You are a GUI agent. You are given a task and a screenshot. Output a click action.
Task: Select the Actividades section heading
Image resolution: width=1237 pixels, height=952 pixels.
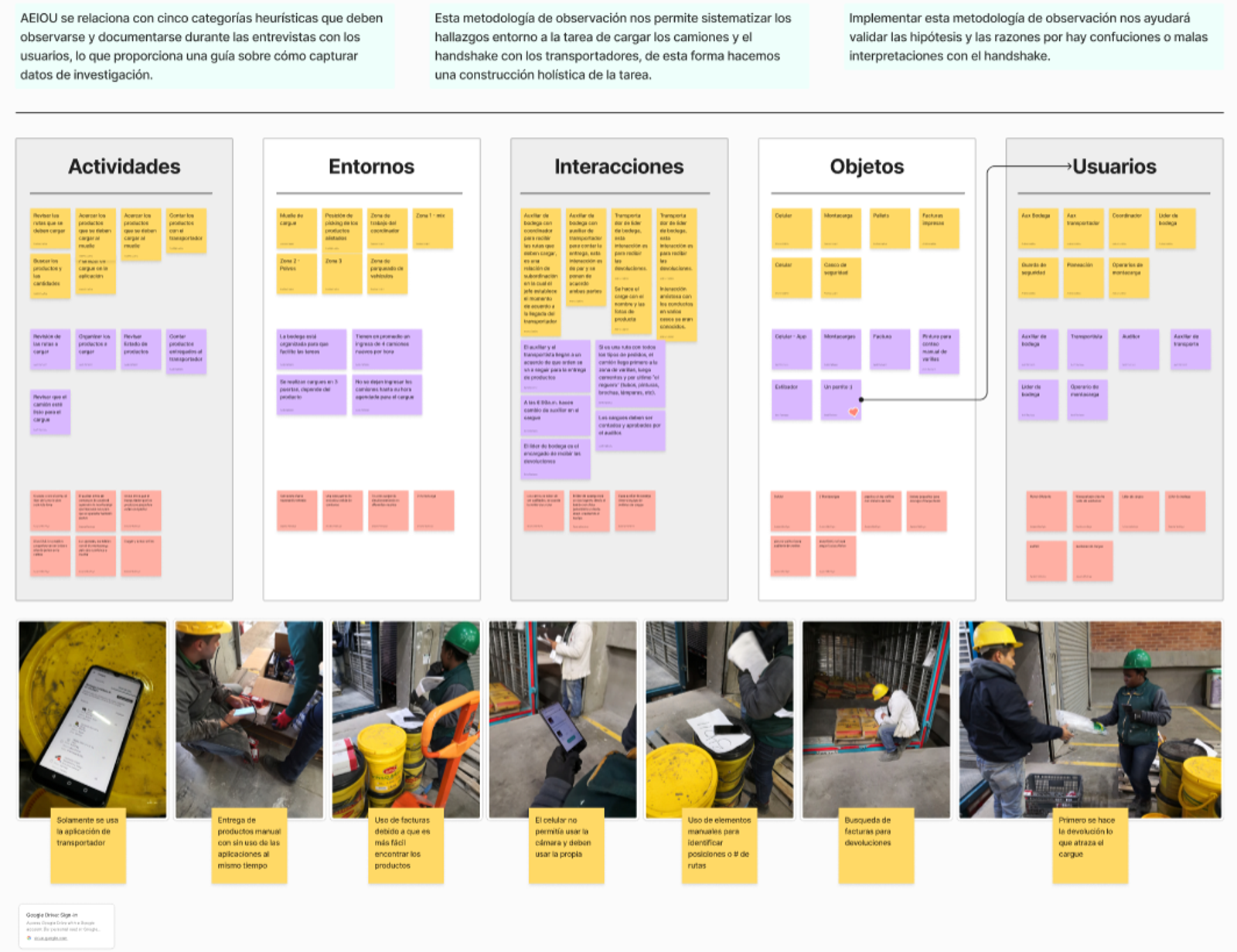coord(124,166)
